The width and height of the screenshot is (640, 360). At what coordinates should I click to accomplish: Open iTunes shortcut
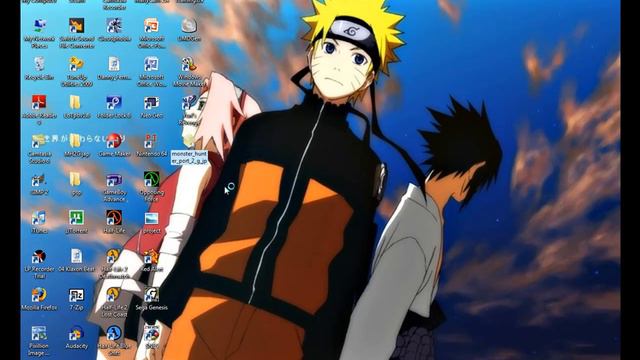click(39, 222)
